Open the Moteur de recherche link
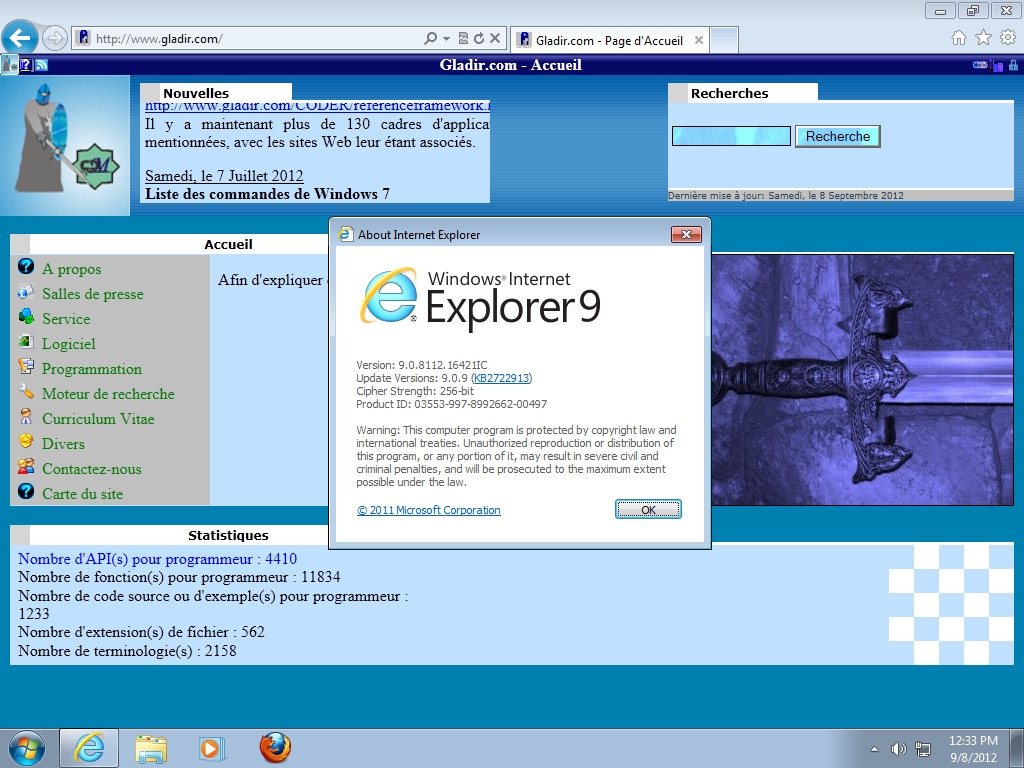This screenshot has height=768, width=1024. pyautogui.click(x=108, y=394)
